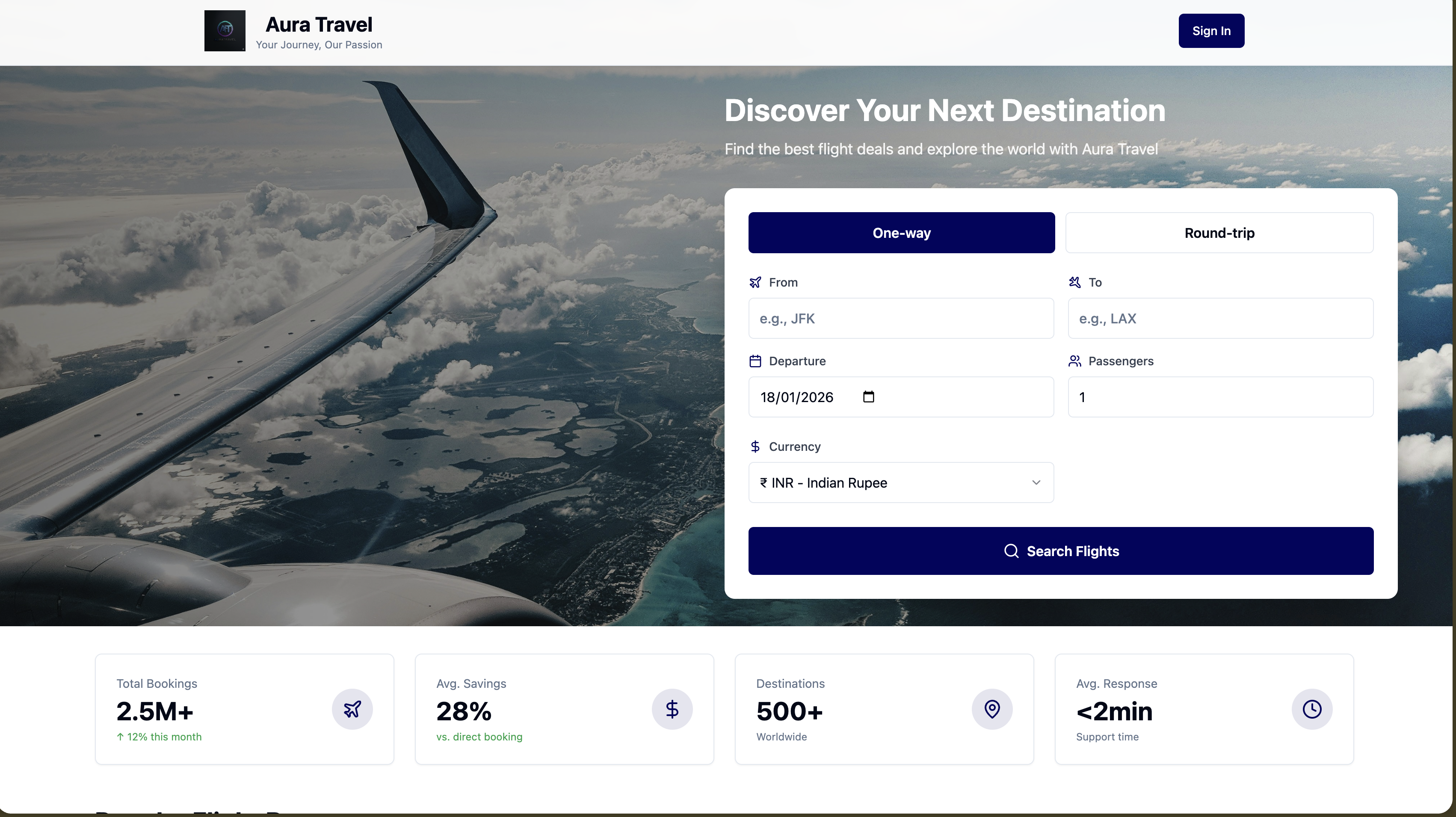Click the dollar icon on Avg. Savings card
This screenshot has width=1456, height=817.
tap(672, 709)
